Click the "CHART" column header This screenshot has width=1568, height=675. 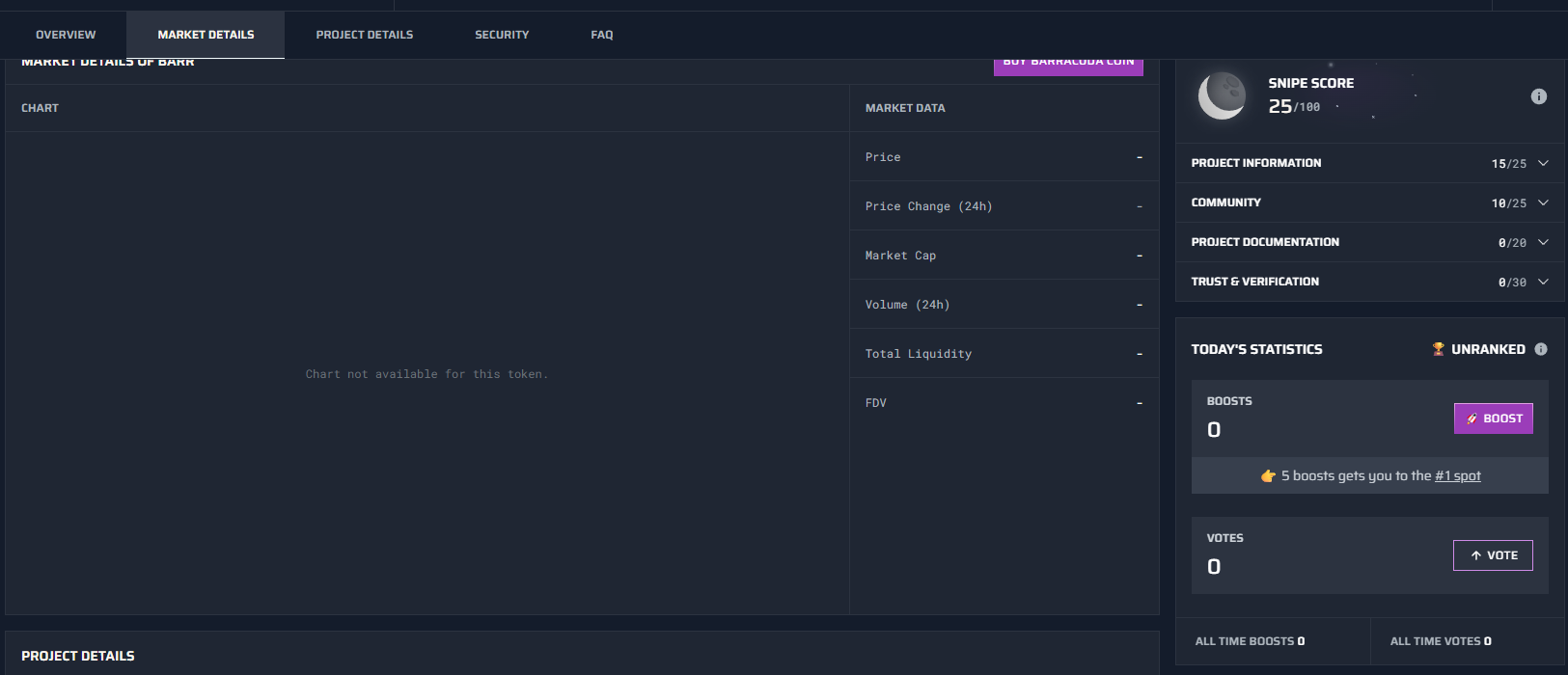[40, 108]
